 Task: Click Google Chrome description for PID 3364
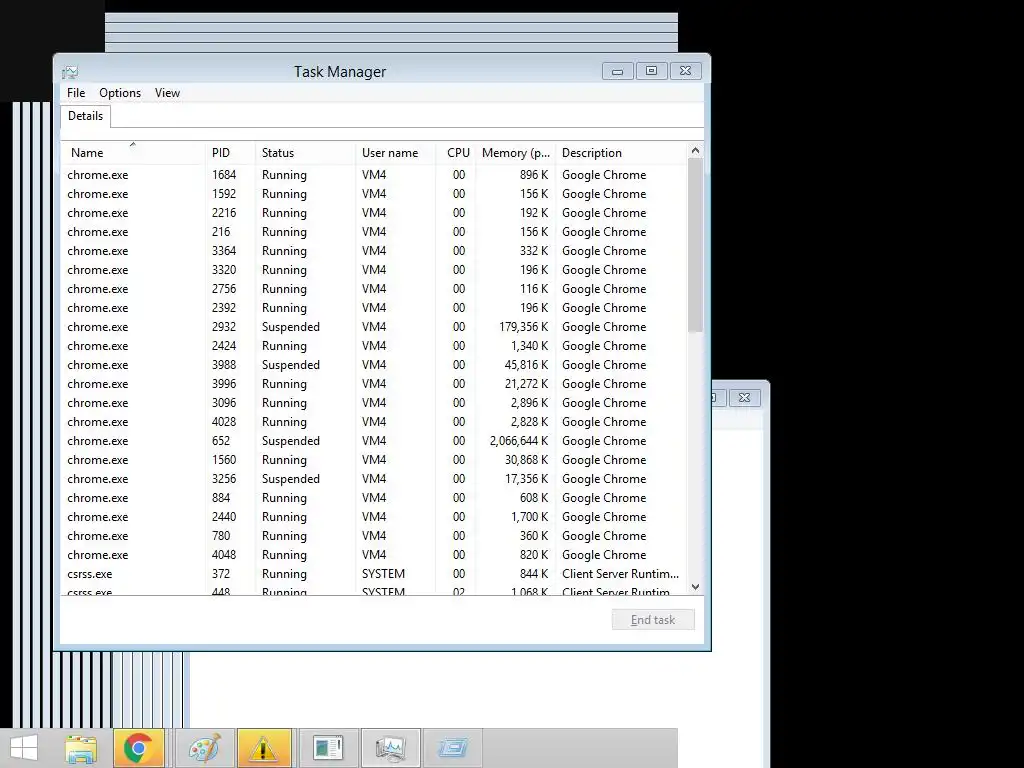coord(604,251)
